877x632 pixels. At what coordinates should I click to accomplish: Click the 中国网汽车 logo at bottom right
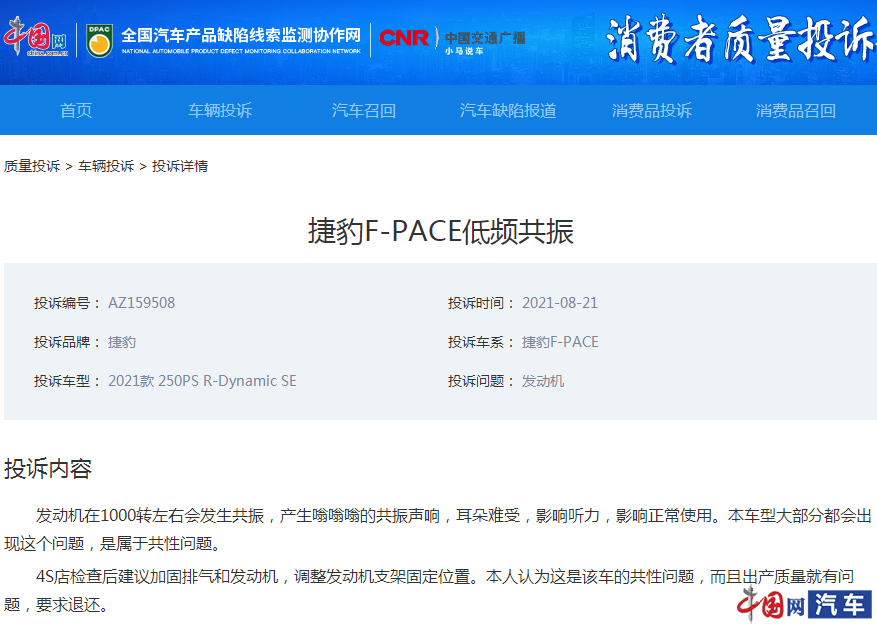click(x=804, y=604)
